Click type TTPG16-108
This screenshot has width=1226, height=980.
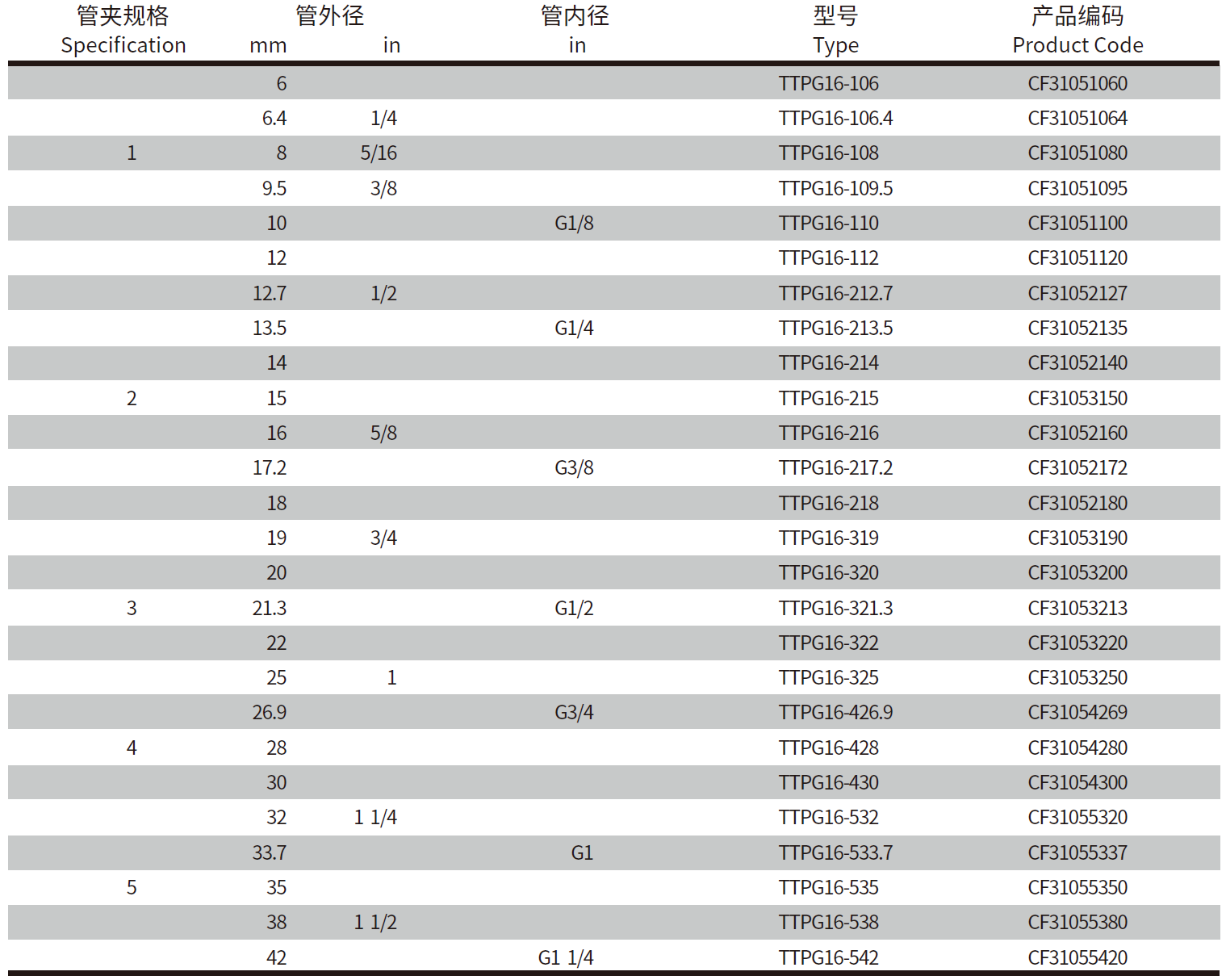[x=828, y=153]
